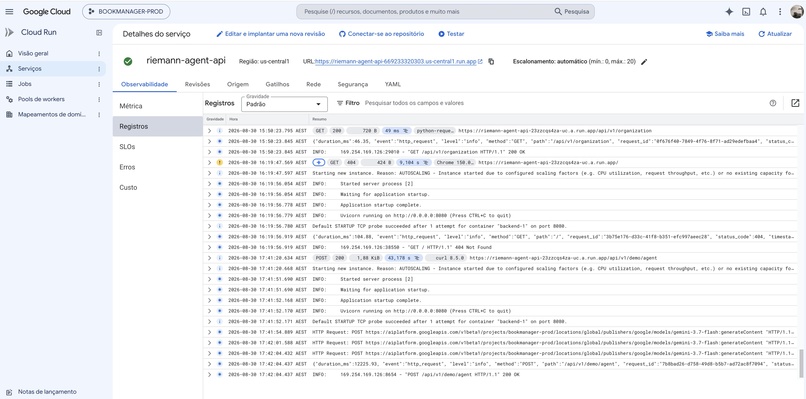
Task: Expand the POST 200 curl 8.5.0 row
Action: click(209, 258)
